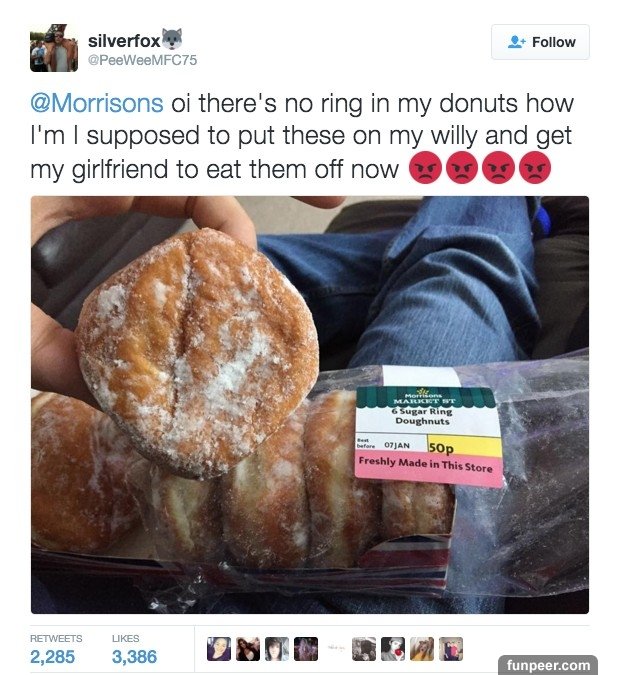Click the last liker avatar
The width and height of the screenshot is (618, 675).
(451, 649)
